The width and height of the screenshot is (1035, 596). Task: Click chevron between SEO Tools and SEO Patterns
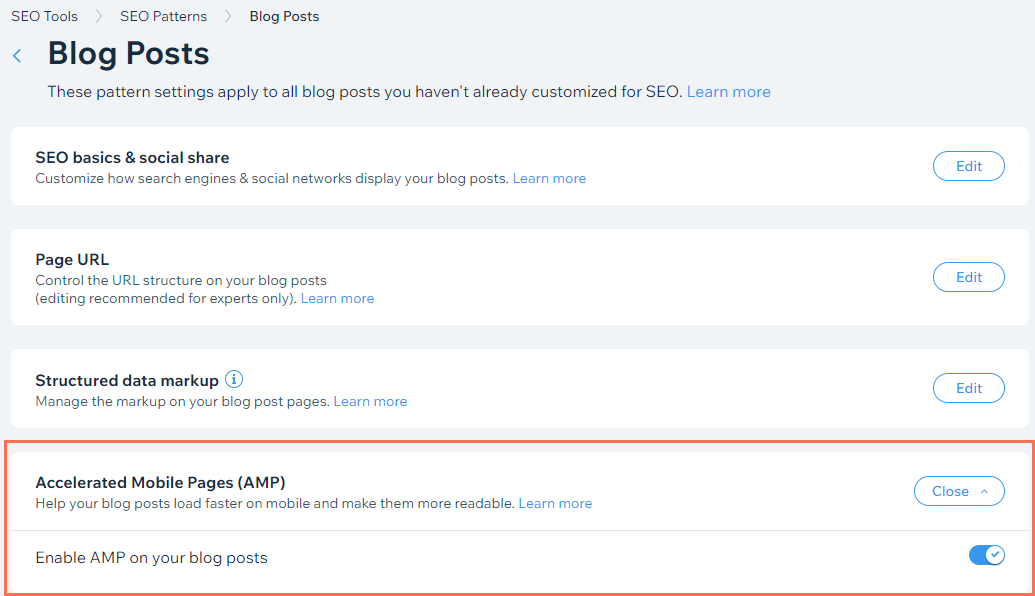[99, 17]
